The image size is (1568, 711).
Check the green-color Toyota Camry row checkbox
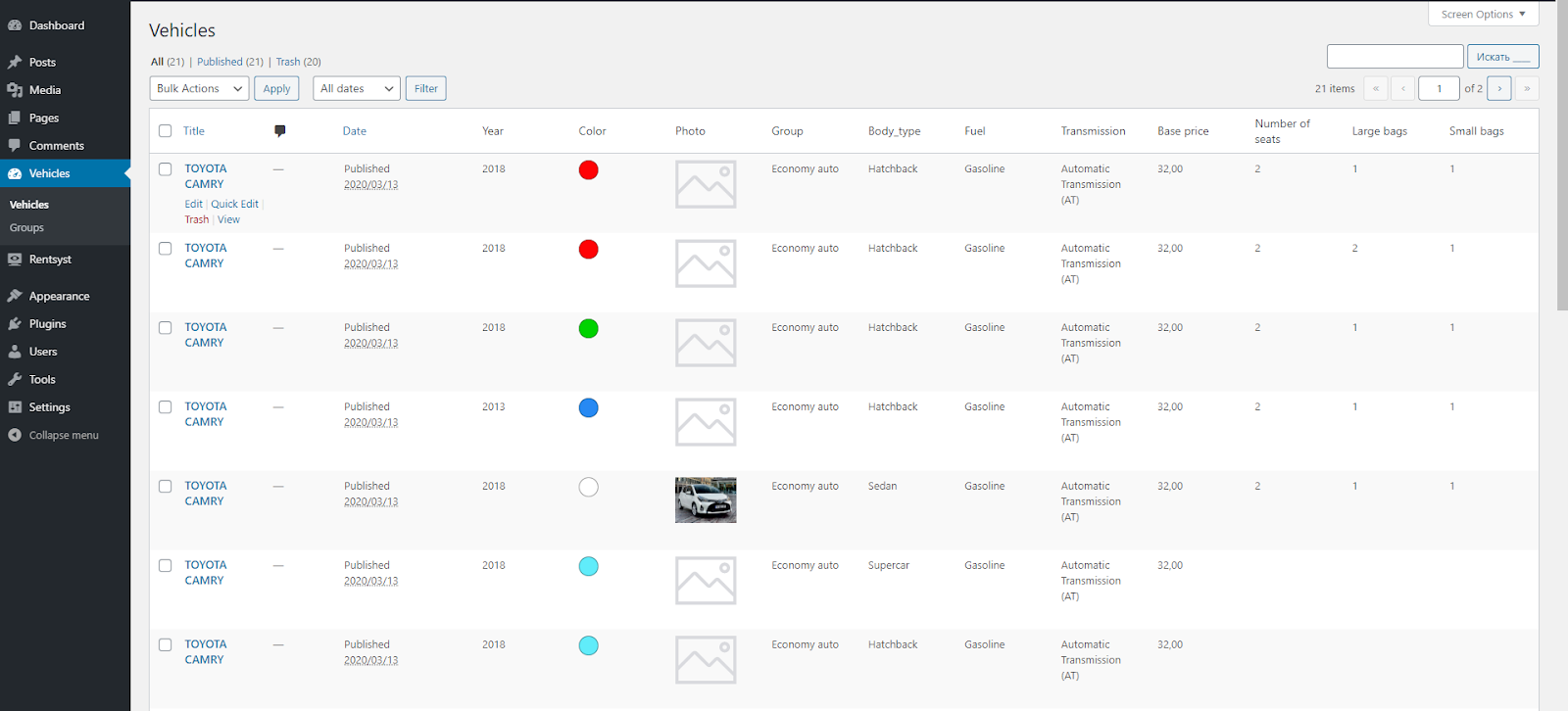[x=166, y=328]
